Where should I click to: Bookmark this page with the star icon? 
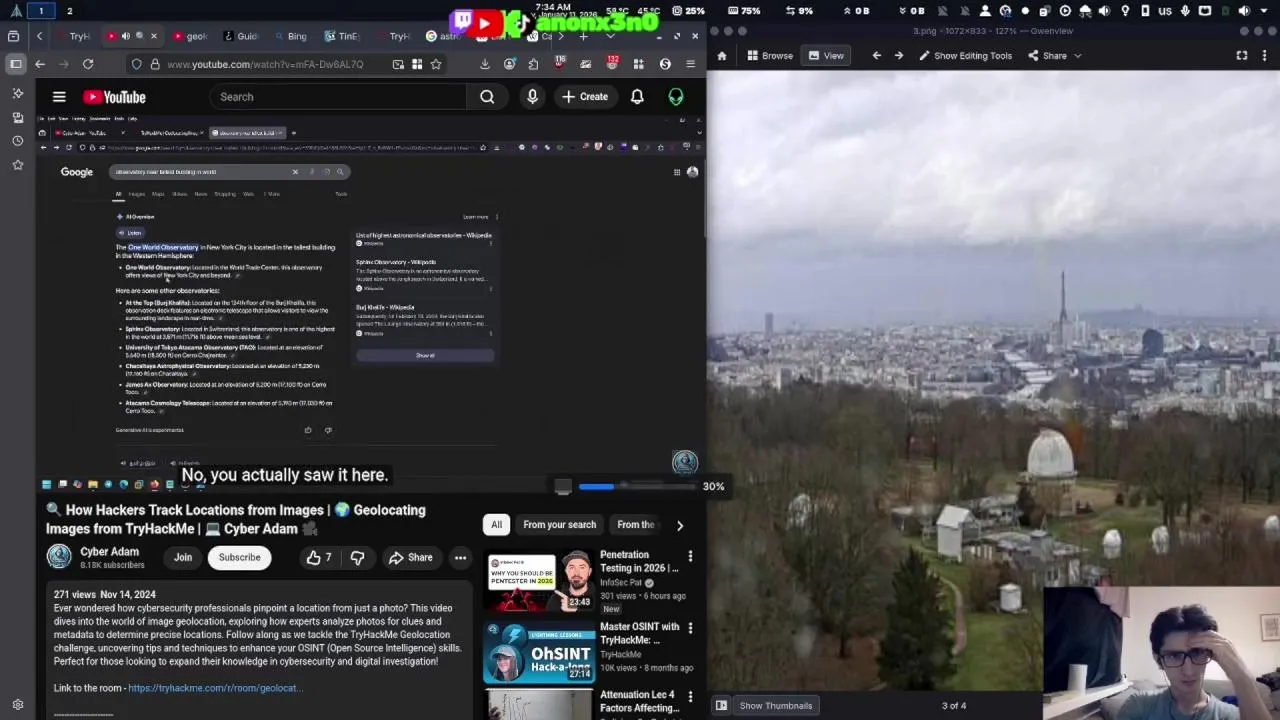pyautogui.click(x=436, y=64)
